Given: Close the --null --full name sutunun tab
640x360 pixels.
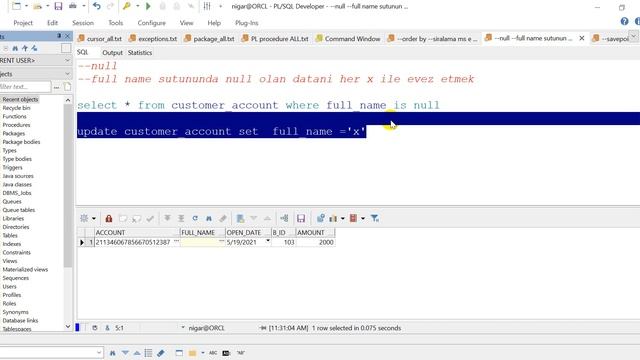Looking at the screenshot, I should click(582, 38).
